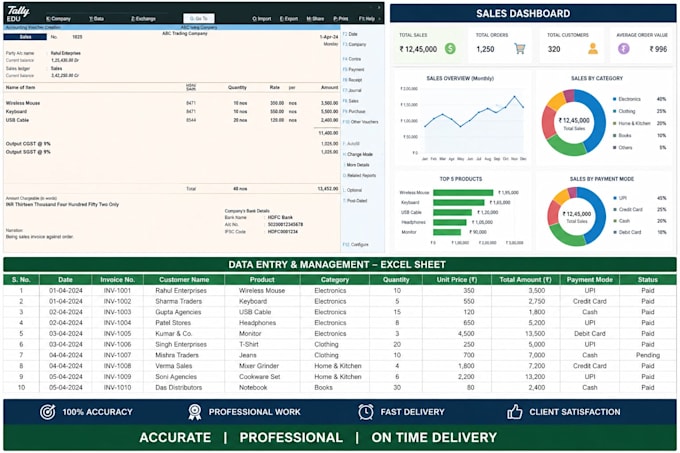Image resolution: width=680 pixels, height=453 pixels.
Task: Select the Sharma Traders customer cell
Action: pyautogui.click(x=184, y=301)
